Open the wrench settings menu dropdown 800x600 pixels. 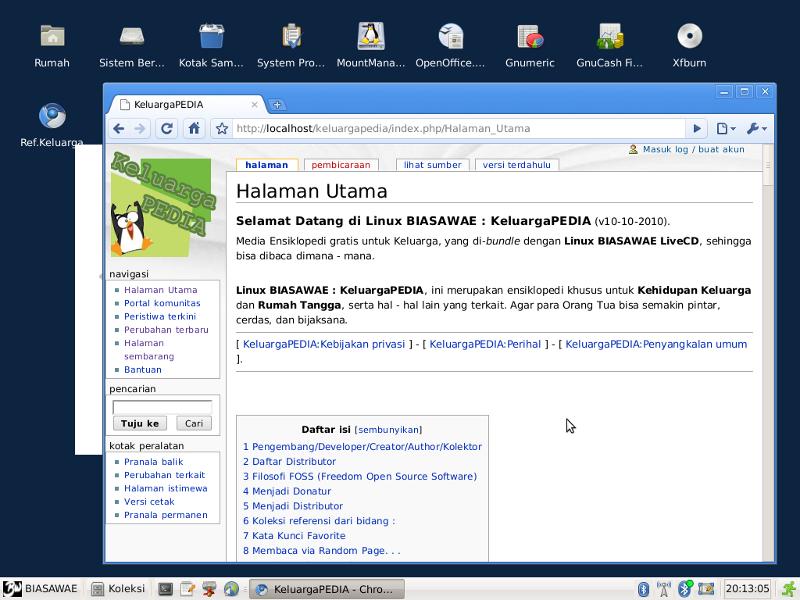[756, 128]
